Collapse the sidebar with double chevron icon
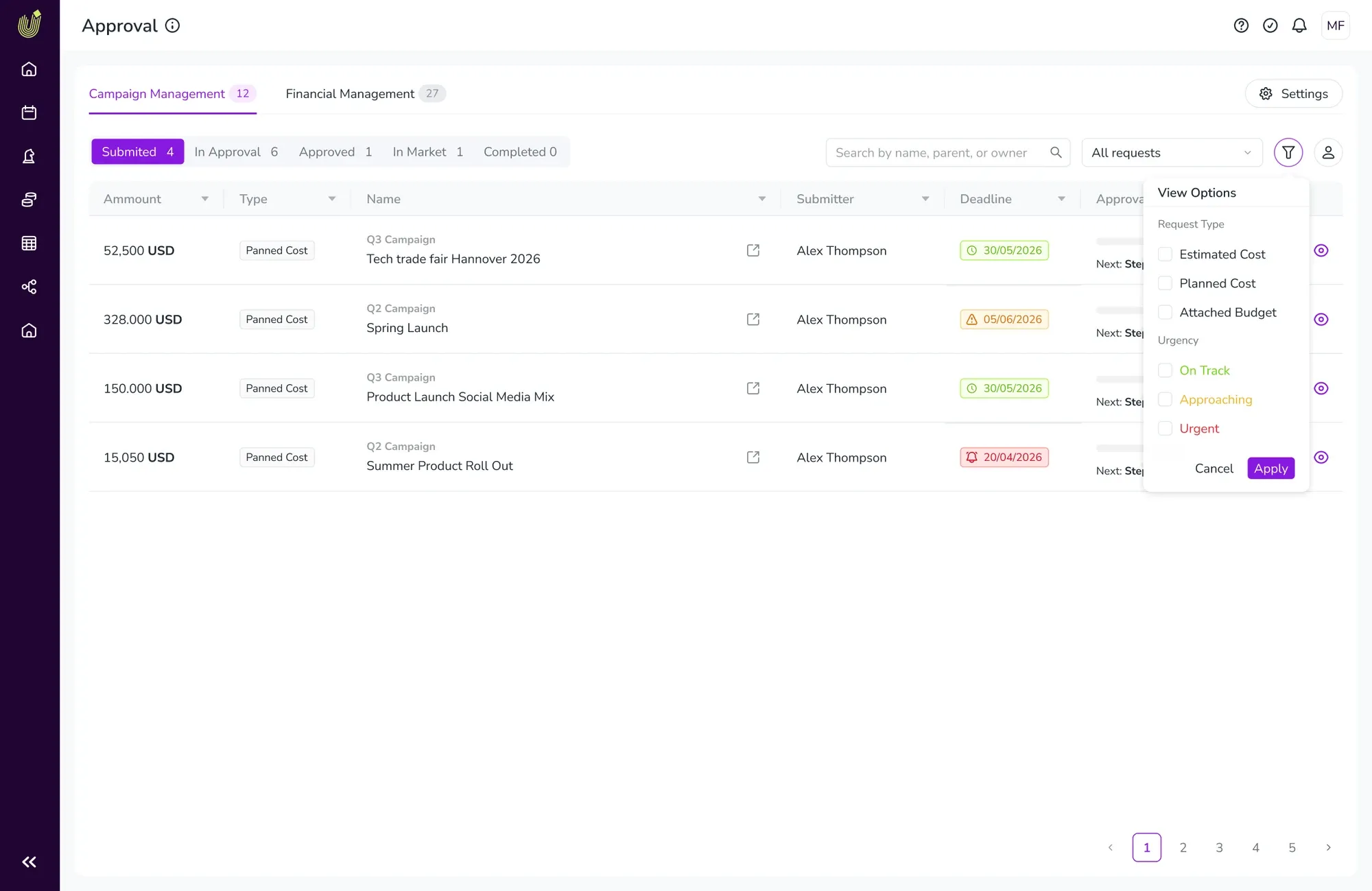Screen dimensions: 1372x891 [29, 862]
